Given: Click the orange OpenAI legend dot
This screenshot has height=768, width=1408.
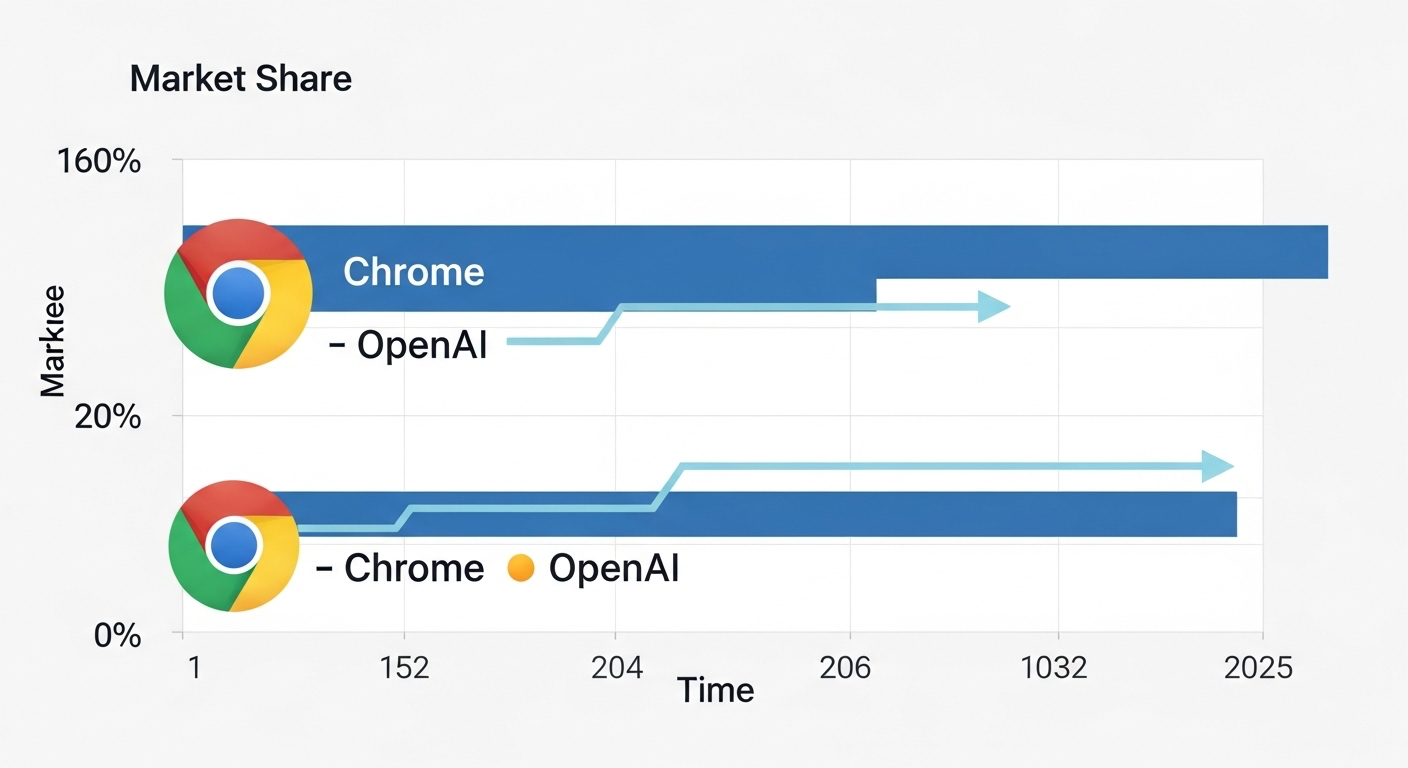Looking at the screenshot, I should [x=522, y=568].
